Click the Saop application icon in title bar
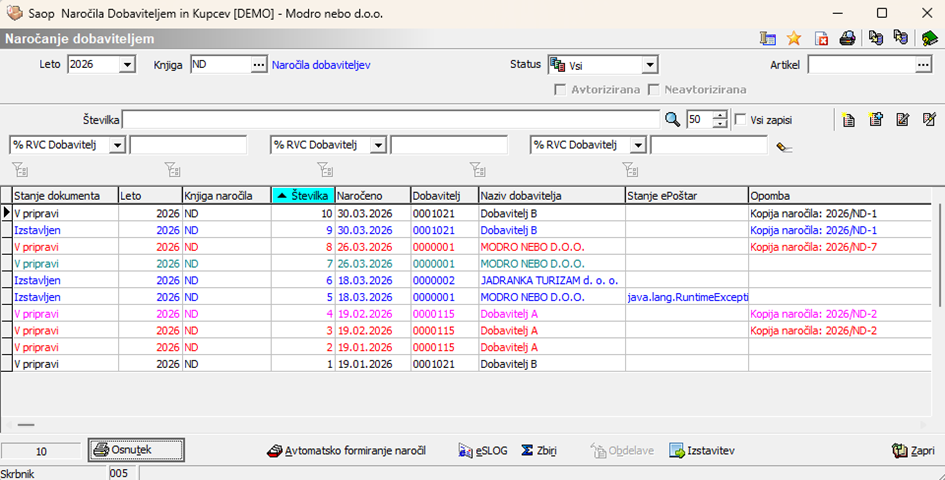Viewport: 945px width, 480px height. (x=14, y=13)
